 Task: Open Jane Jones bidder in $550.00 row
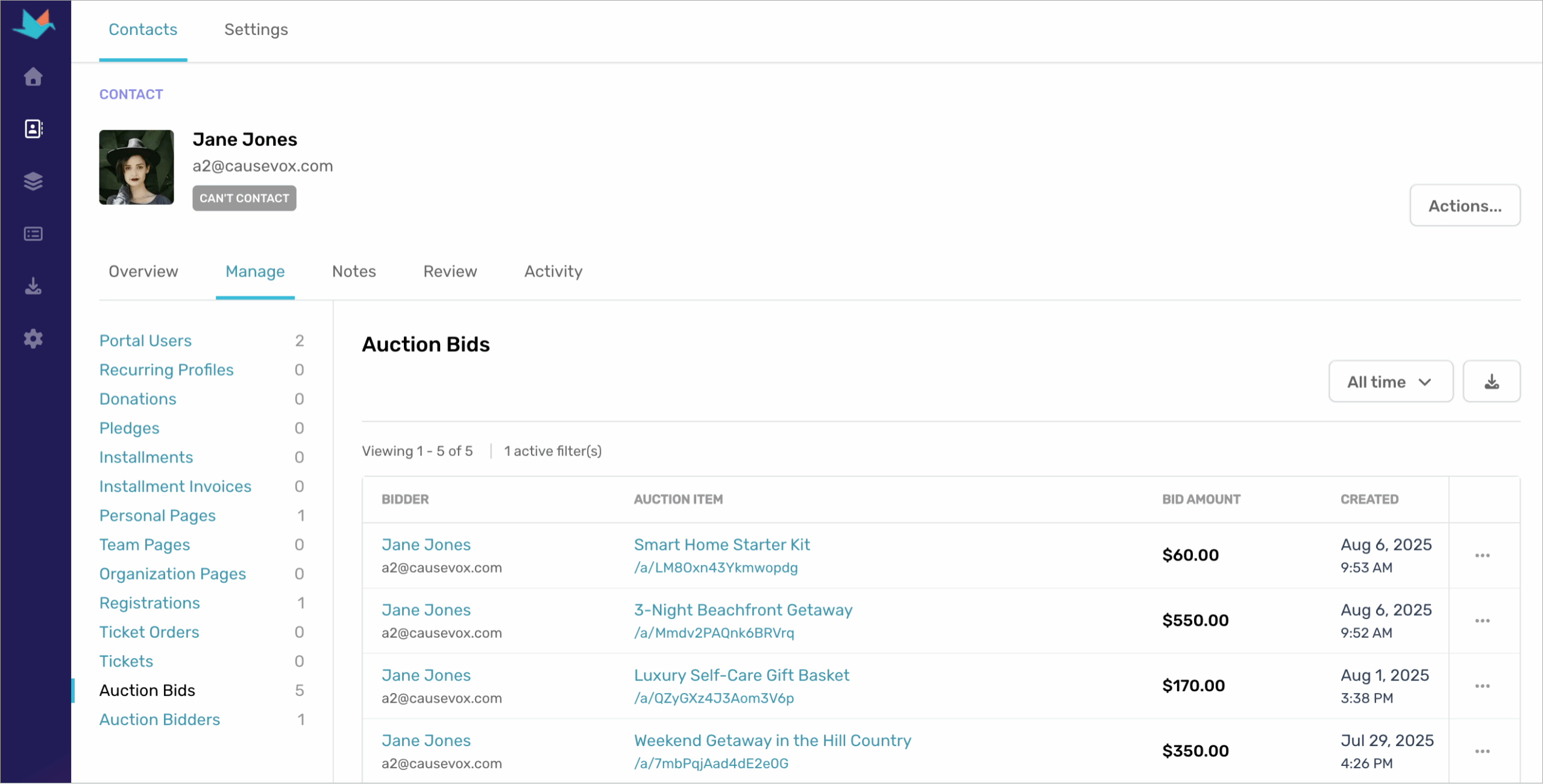click(x=426, y=610)
